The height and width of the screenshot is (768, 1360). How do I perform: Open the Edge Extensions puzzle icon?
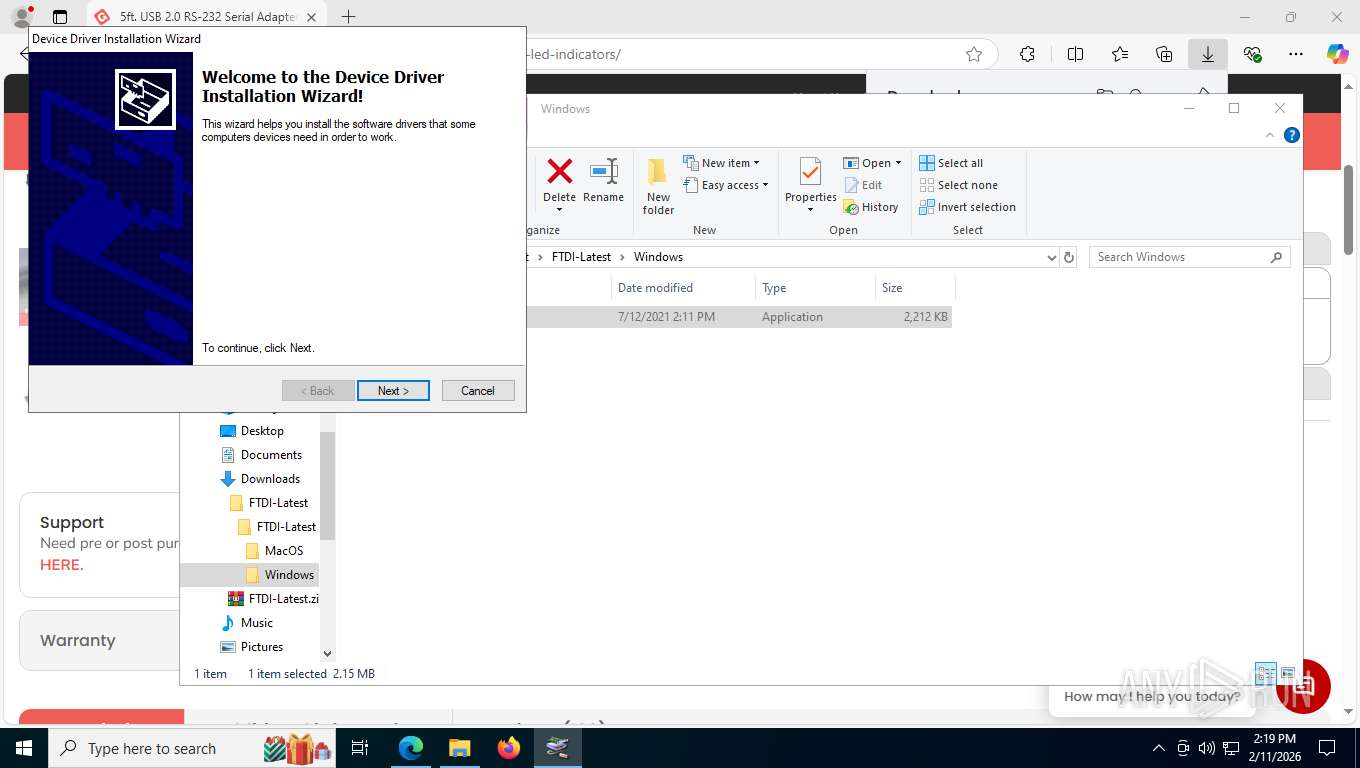coord(1027,54)
